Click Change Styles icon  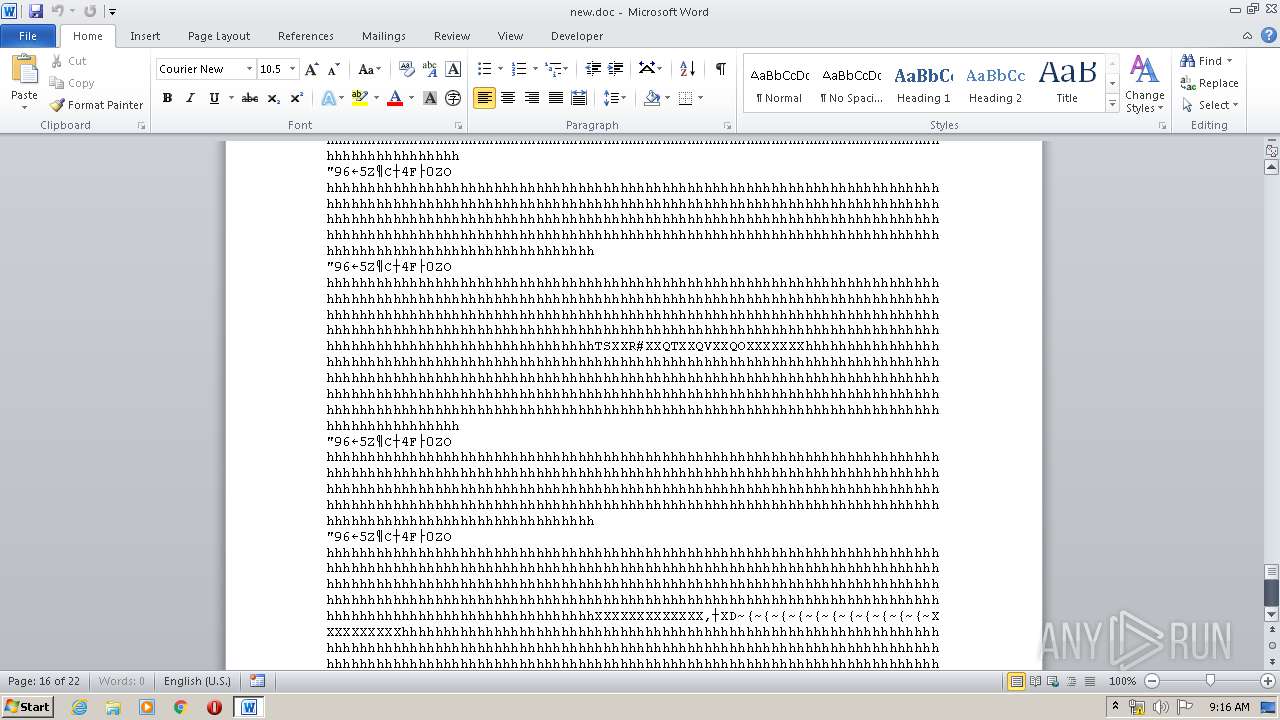(x=1144, y=84)
